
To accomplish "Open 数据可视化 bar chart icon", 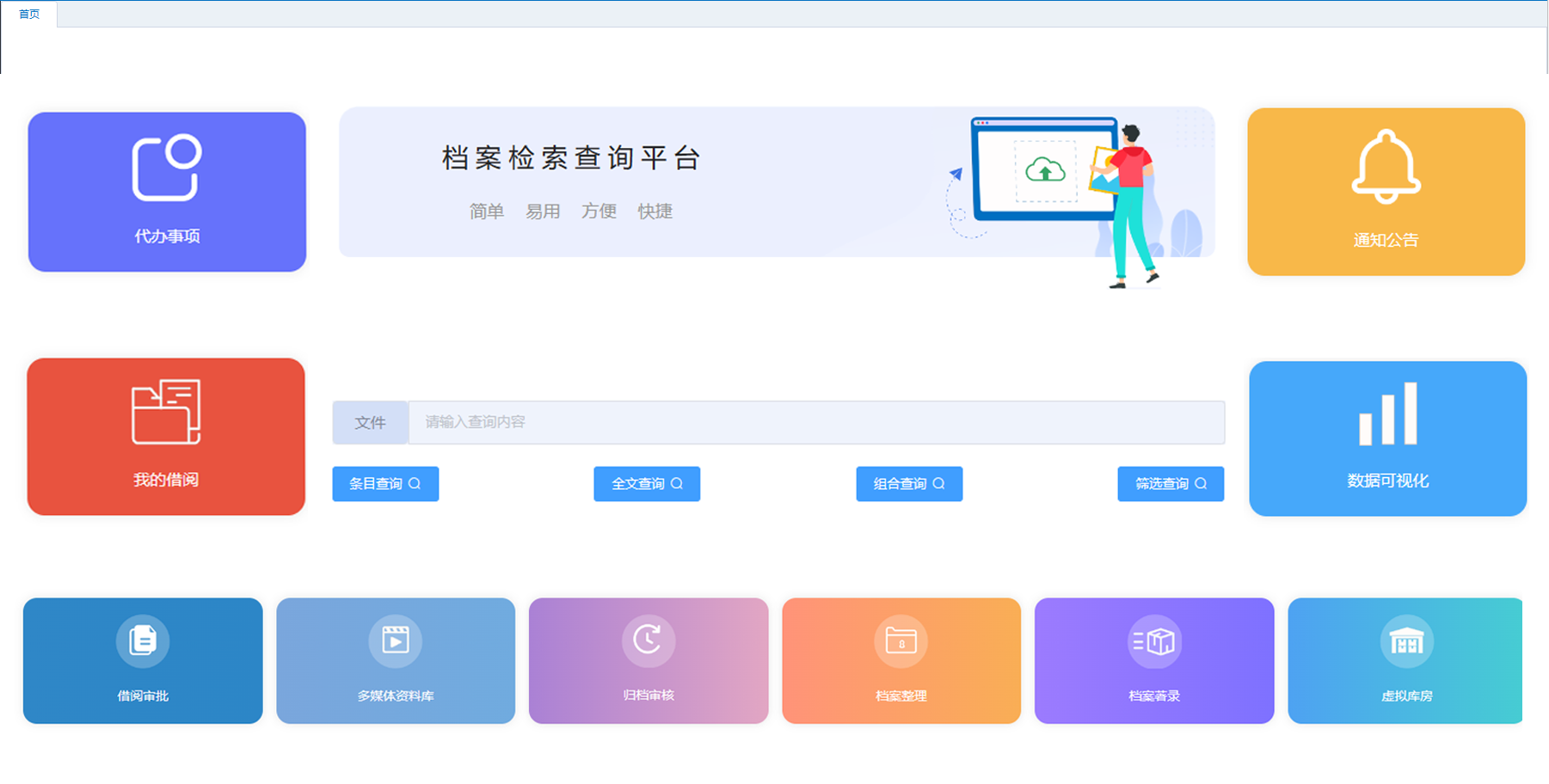I will coord(1387,414).
